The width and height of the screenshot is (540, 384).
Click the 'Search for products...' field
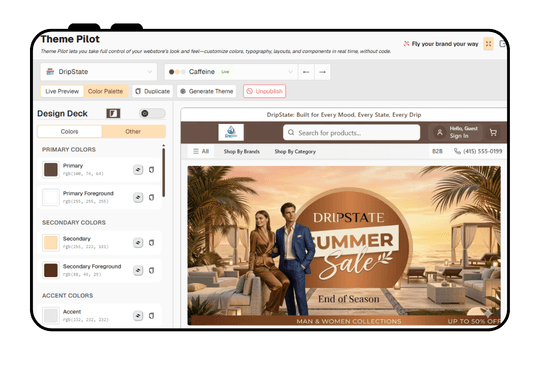[351, 133]
